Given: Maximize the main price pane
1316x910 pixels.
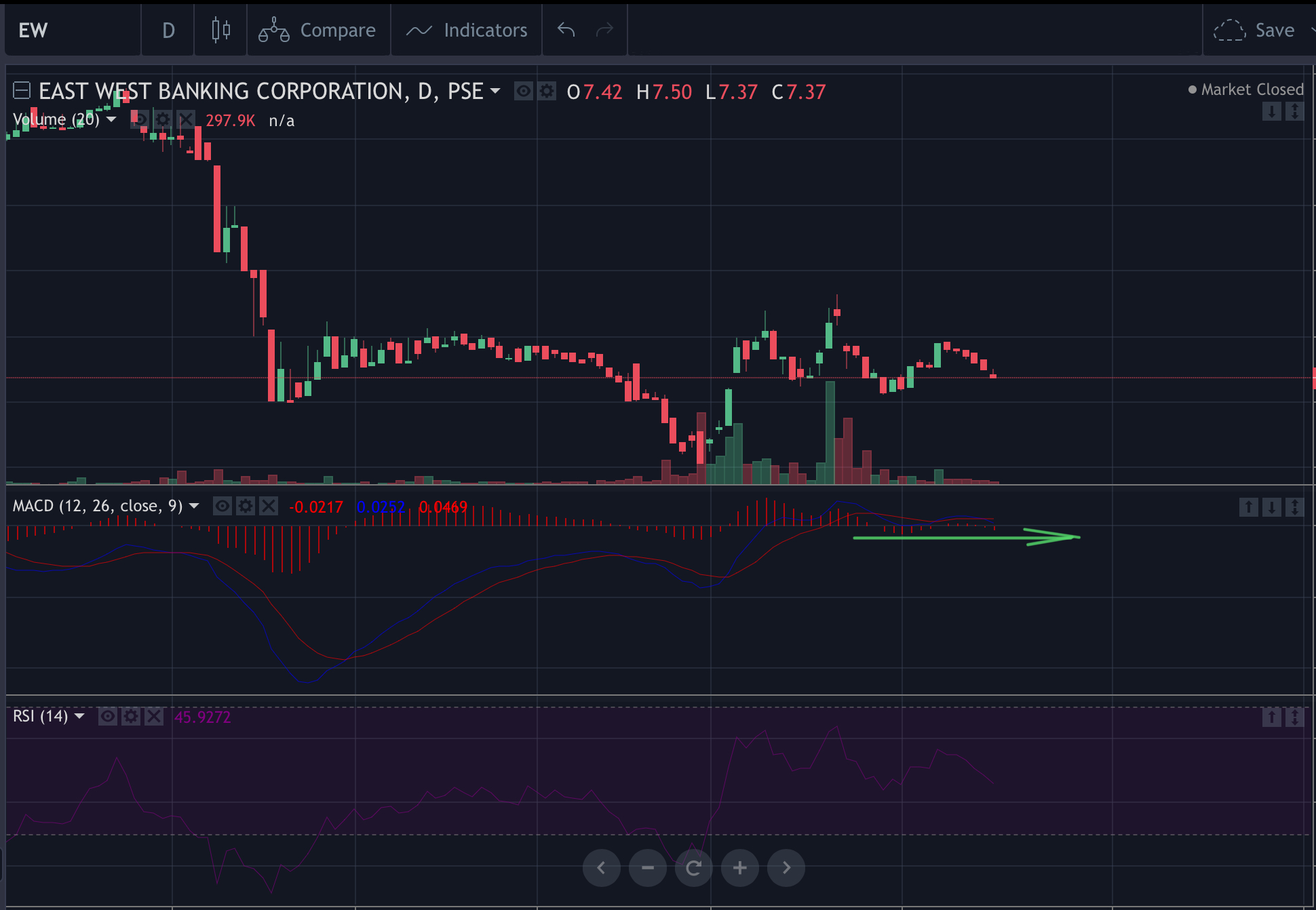Looking at the screenshot, I should pyautogui.click(x=1295, y=111).
